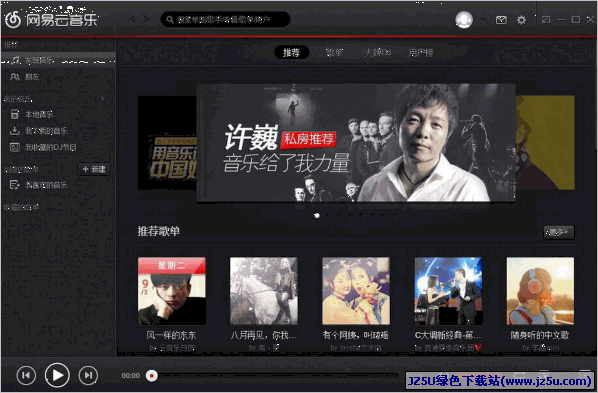
Task: Open author link under 有个网婊 playlist
Action: point(356,348)
